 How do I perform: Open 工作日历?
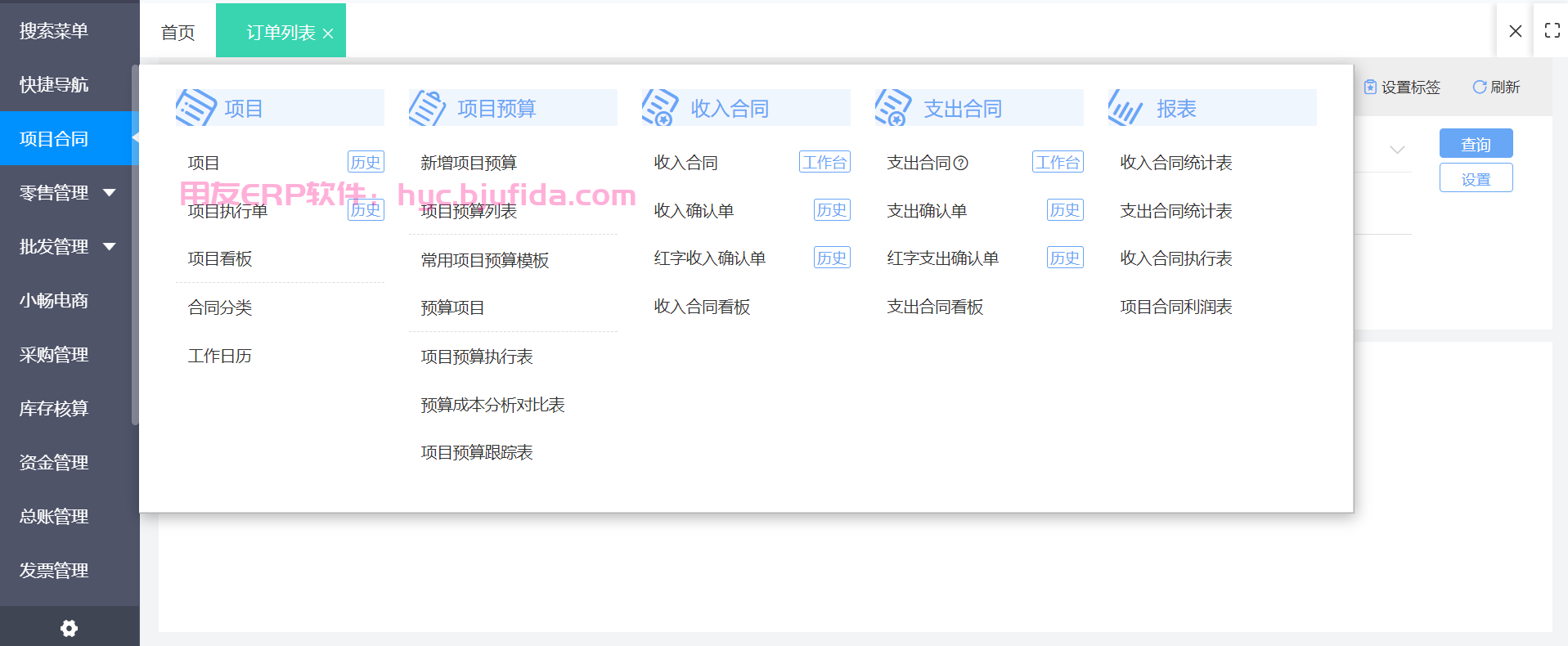220,356
